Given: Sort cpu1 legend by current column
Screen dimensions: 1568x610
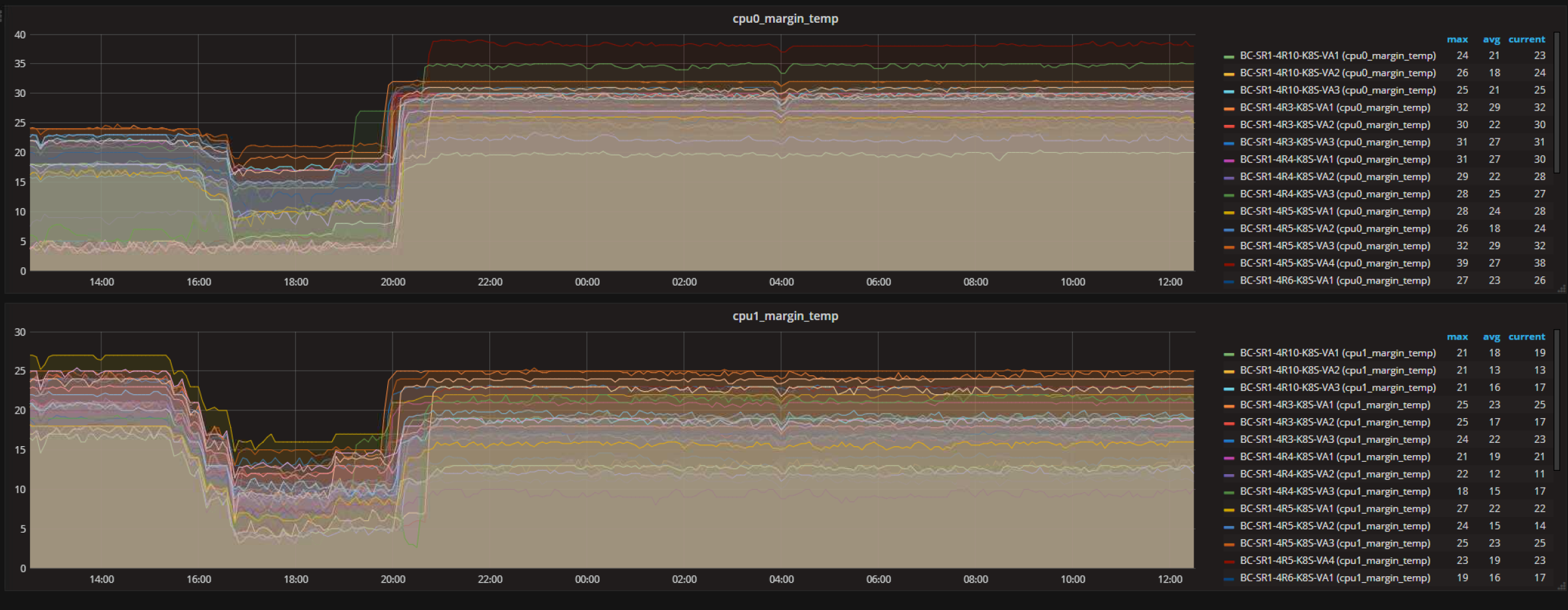Looking at the screenshot, I should [x=1526, y=337].
